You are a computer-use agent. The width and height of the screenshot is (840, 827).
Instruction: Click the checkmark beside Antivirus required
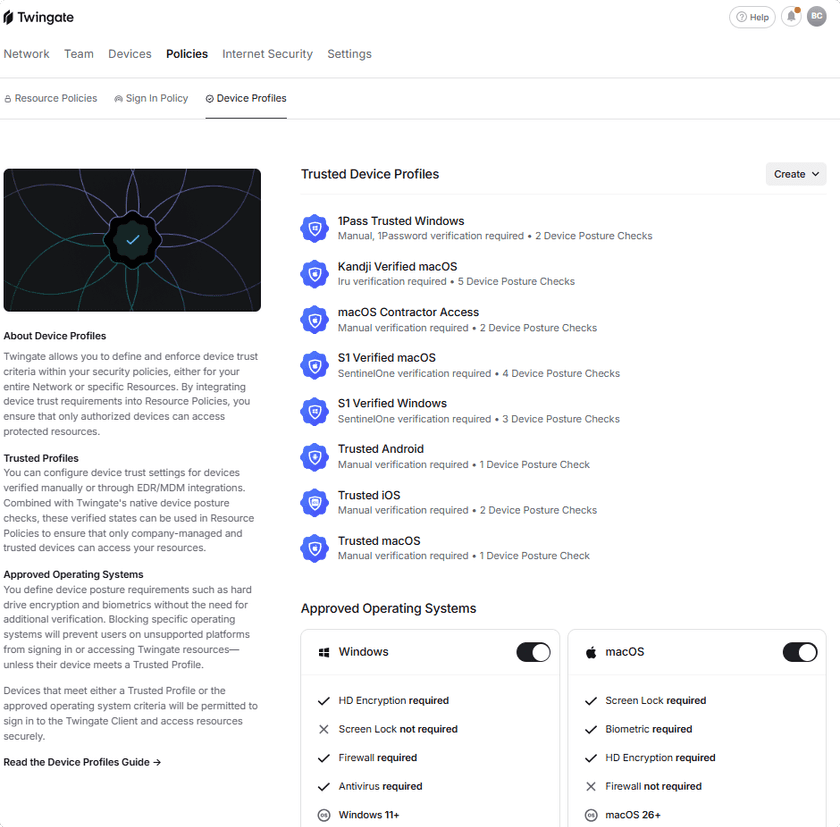[x=324, y=787]
